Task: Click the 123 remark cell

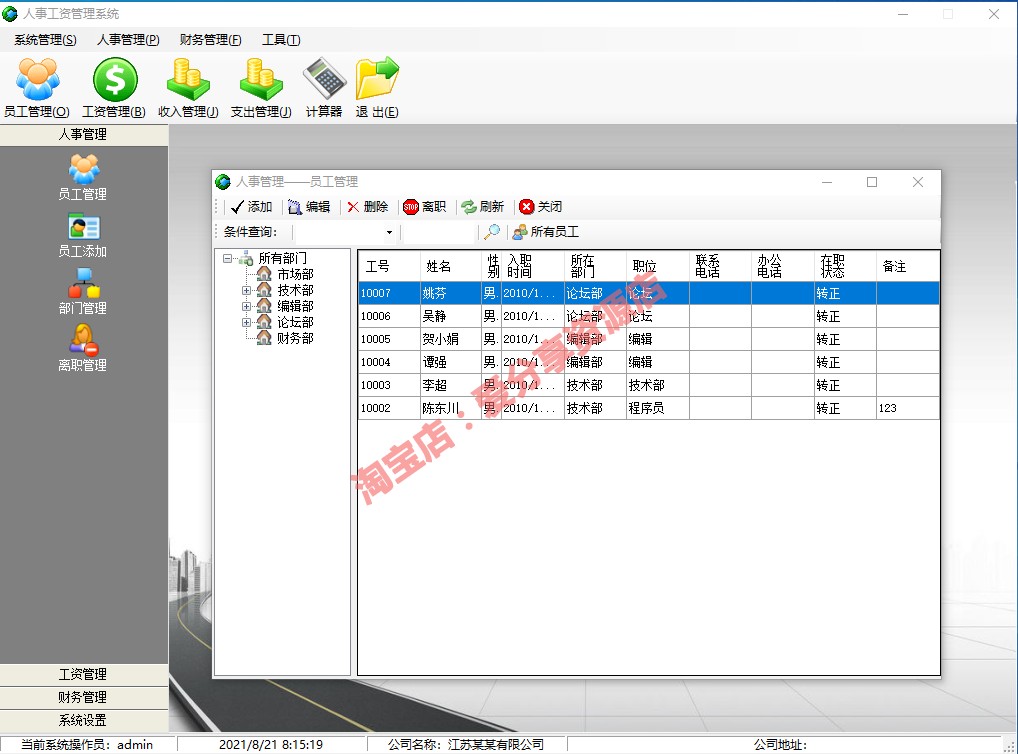Action: [x=908, y=408]
